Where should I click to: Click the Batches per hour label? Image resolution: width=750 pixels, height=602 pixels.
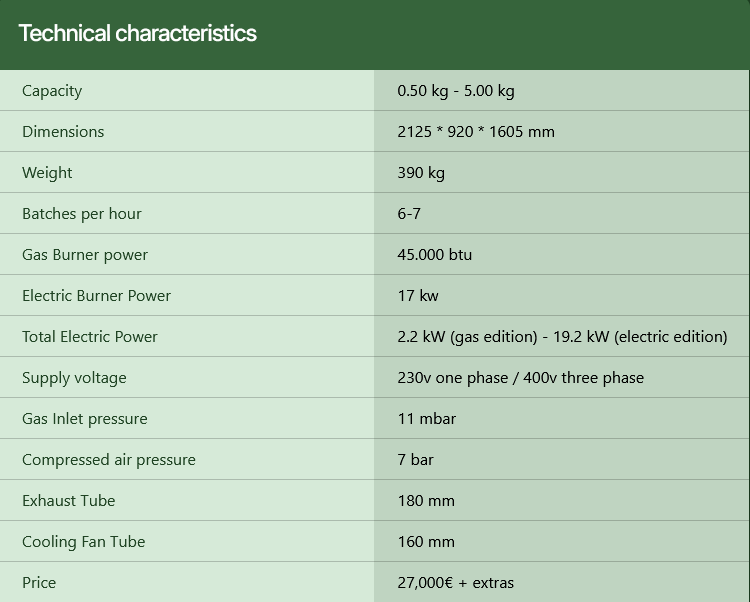[82, 214]
